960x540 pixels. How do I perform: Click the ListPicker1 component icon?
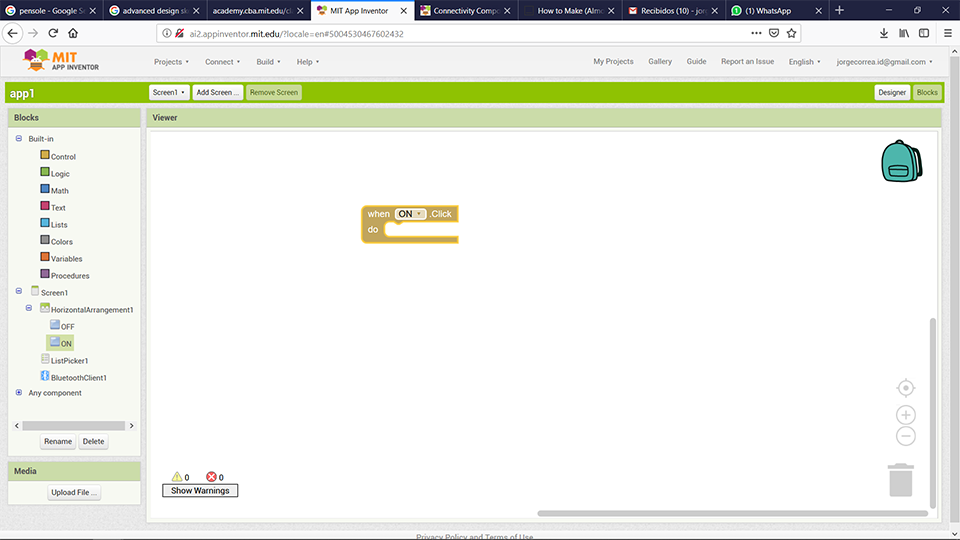(x=45, y=359)
